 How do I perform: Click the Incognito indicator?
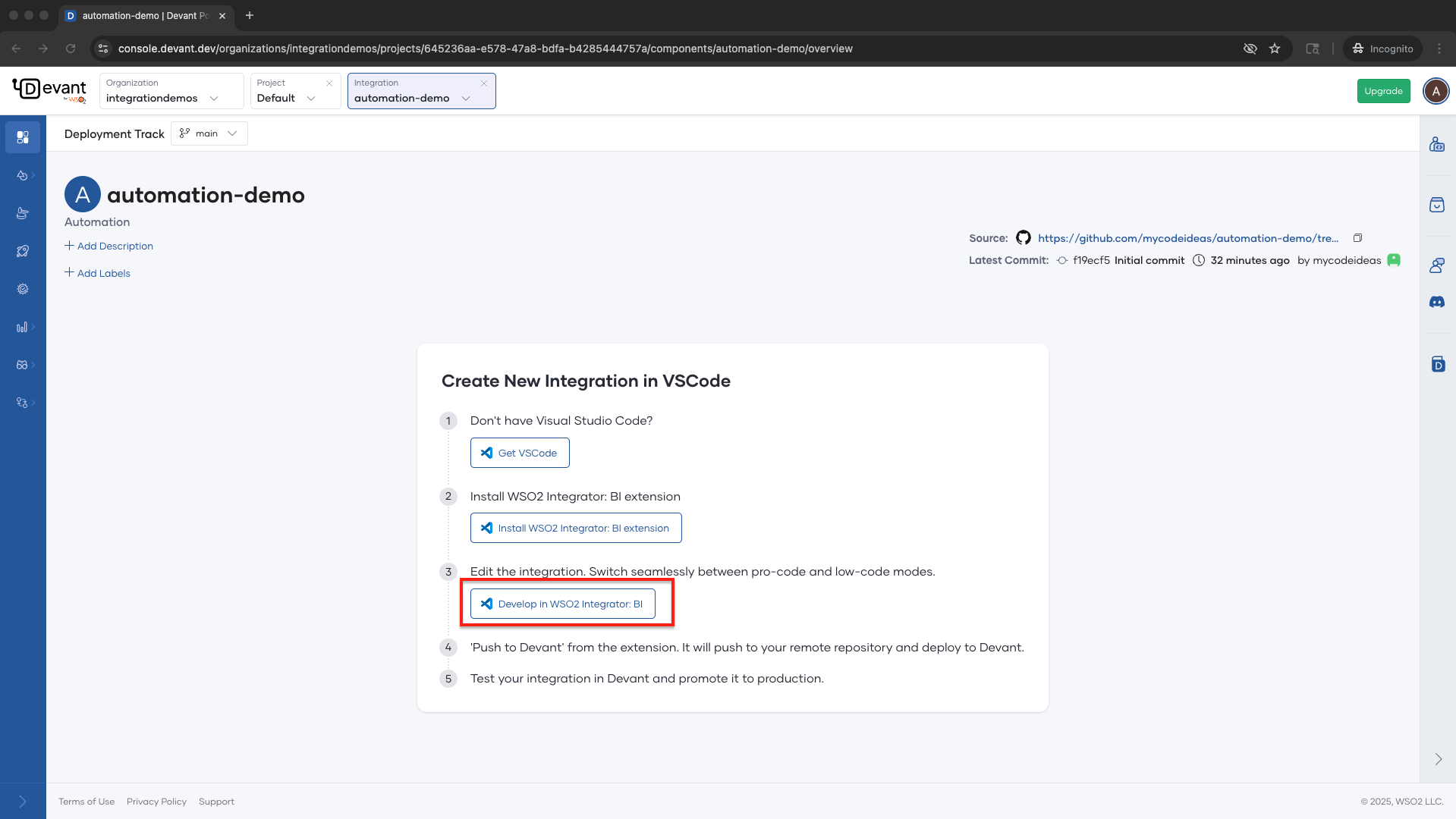[1383, 49]
